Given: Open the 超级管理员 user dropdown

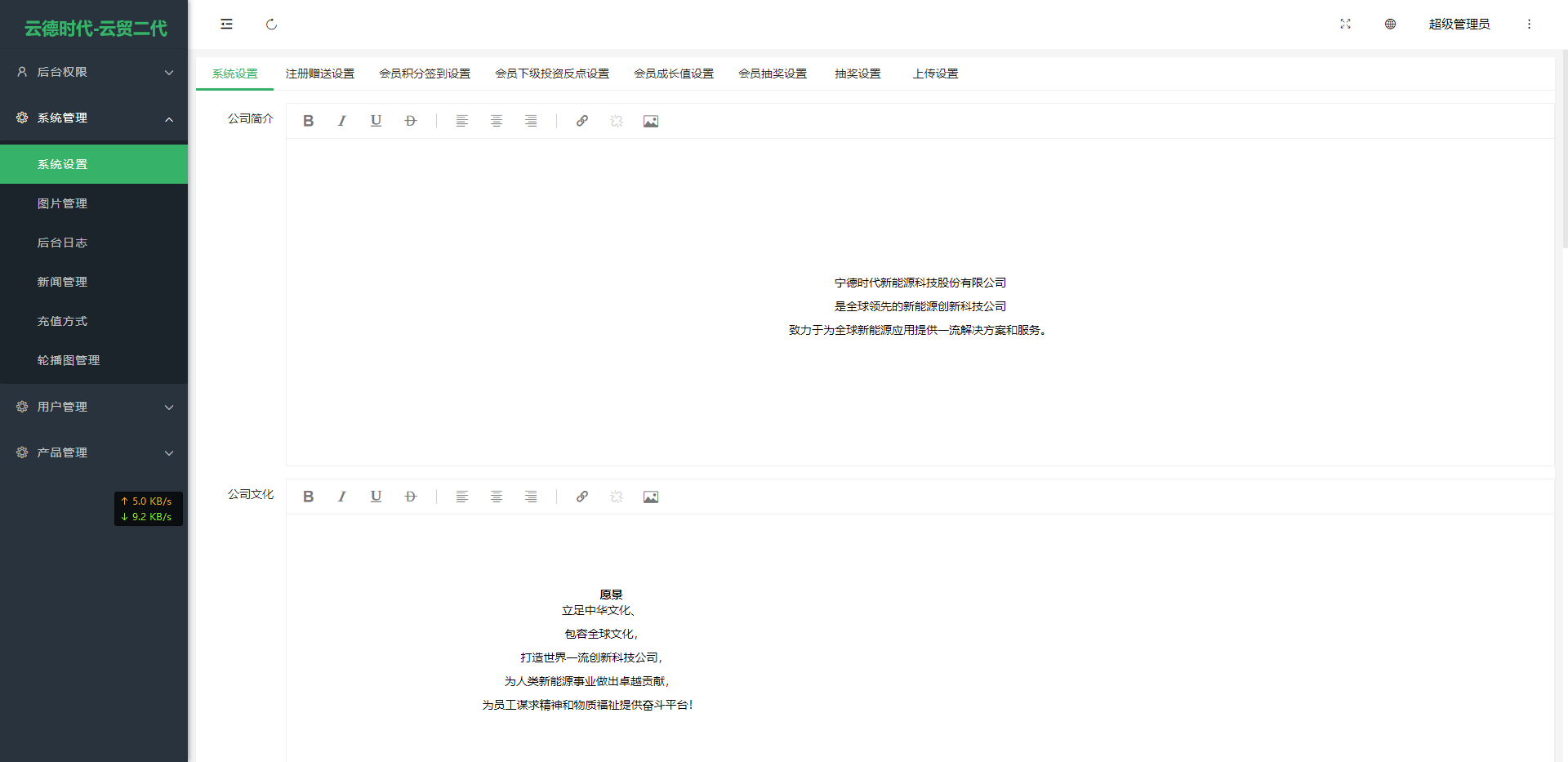Looking at the screenshot, I should pos(1459,25).
